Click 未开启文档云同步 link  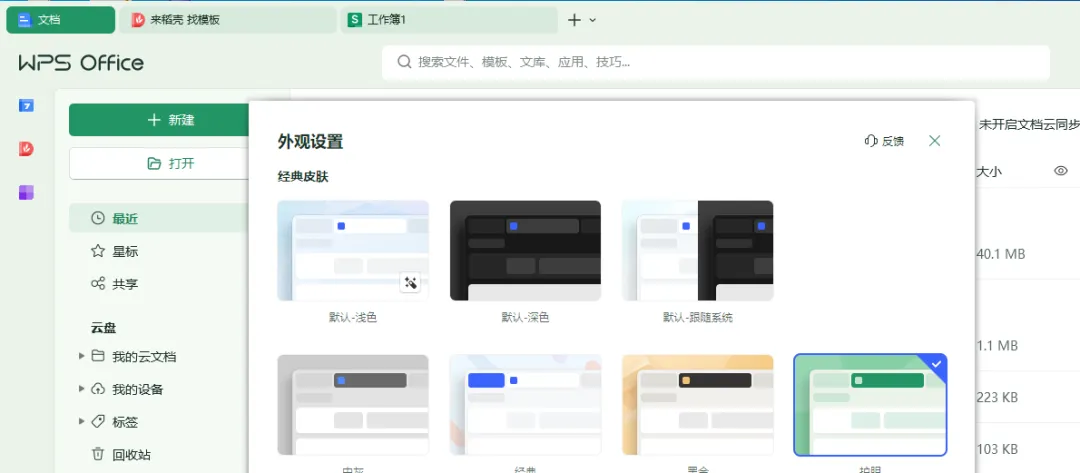point(1029,125)
